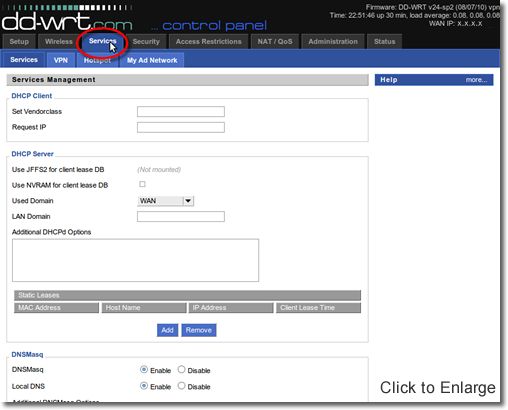Disable Local DNS radio button
Viewport: 508px width, 410px height.
click(x=181, y=386)
